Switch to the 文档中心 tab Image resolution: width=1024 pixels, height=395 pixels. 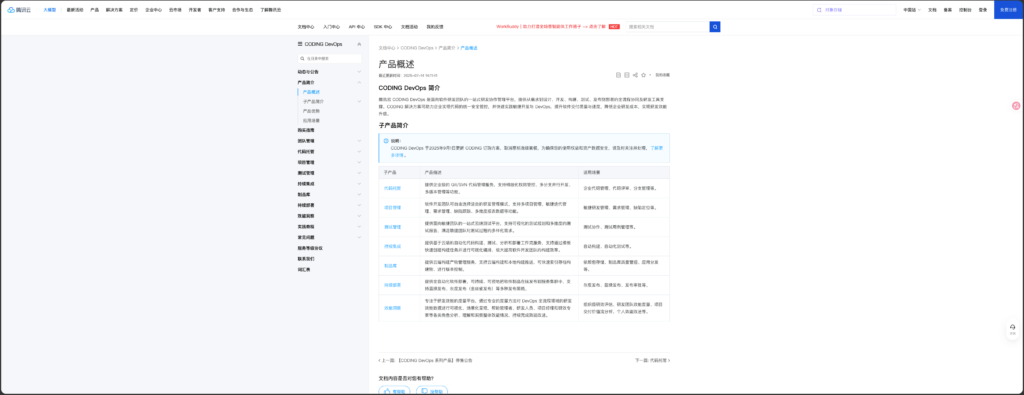point(306,27)
